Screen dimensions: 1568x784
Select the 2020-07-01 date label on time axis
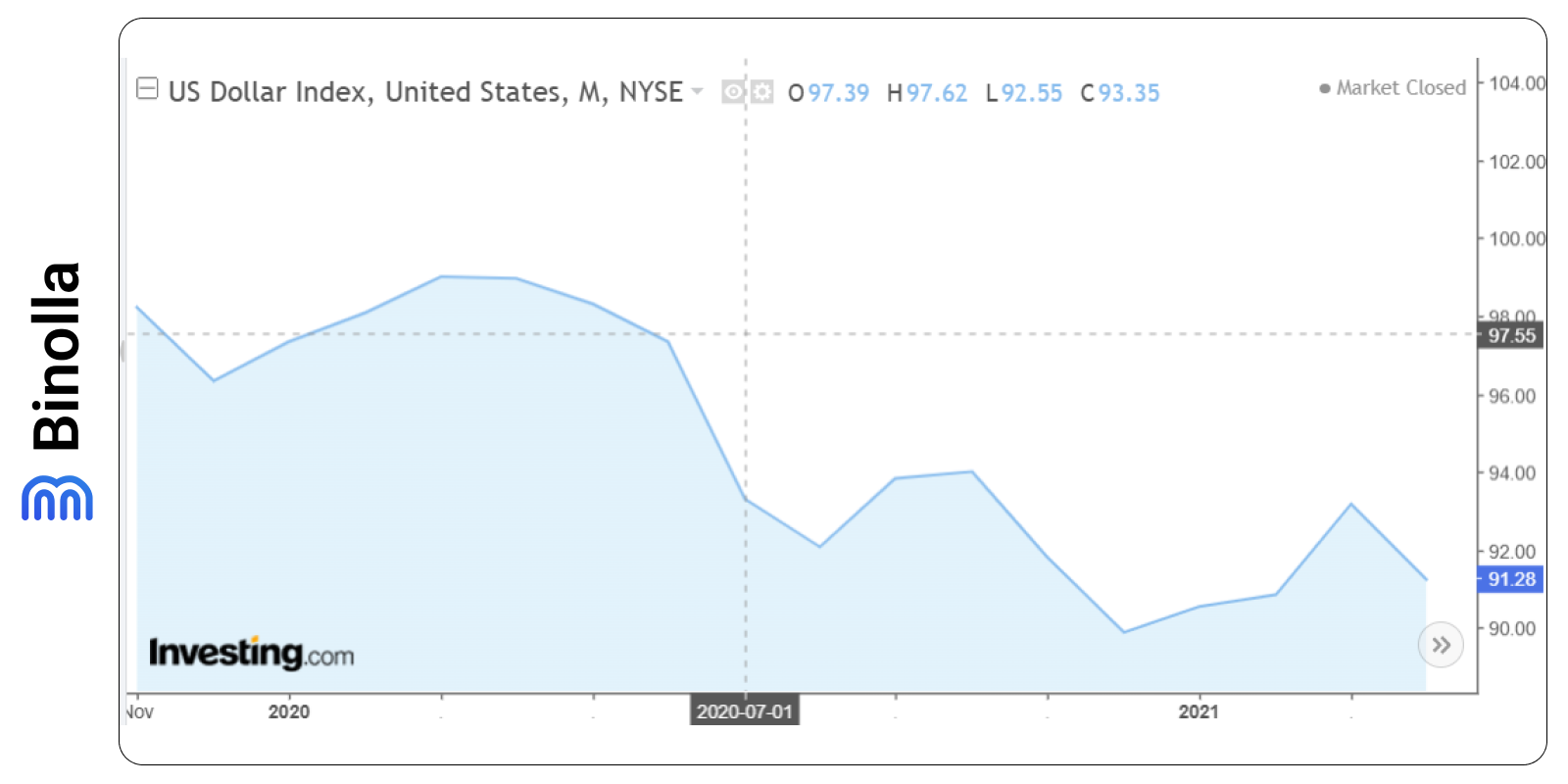(x=745, y=711)
